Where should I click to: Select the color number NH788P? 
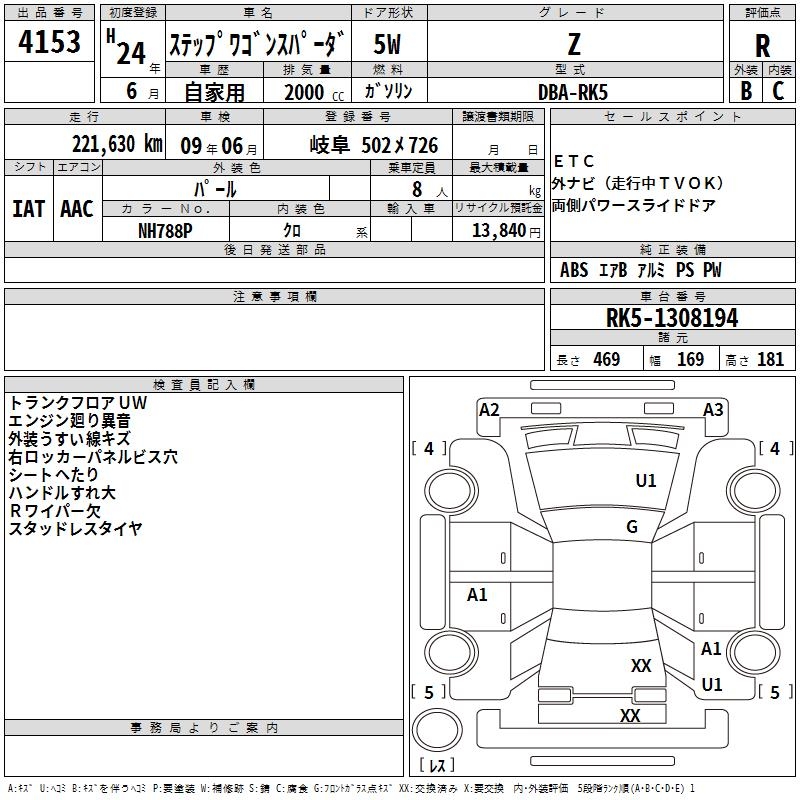coord(165,231)
